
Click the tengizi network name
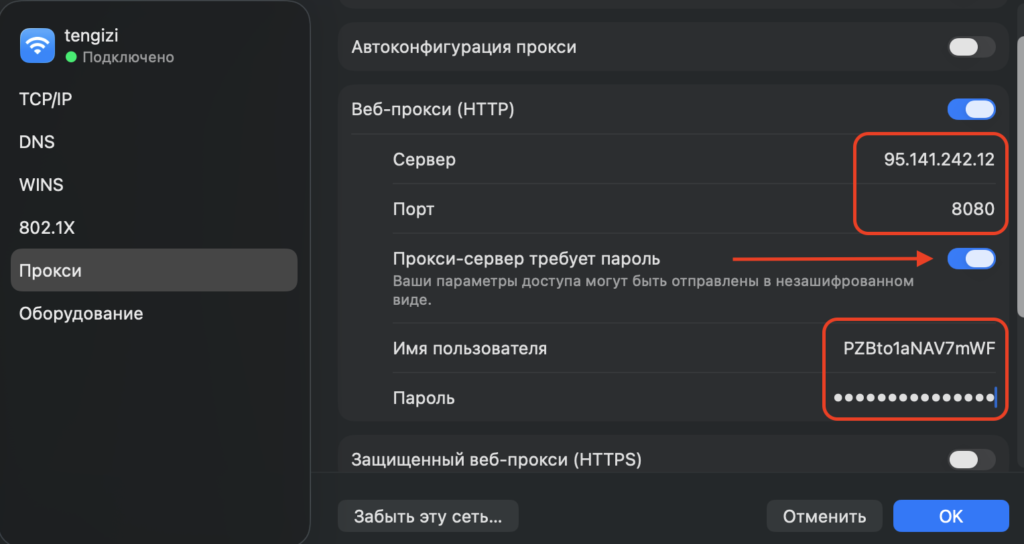pyautogui.click(x=91, y=36)
